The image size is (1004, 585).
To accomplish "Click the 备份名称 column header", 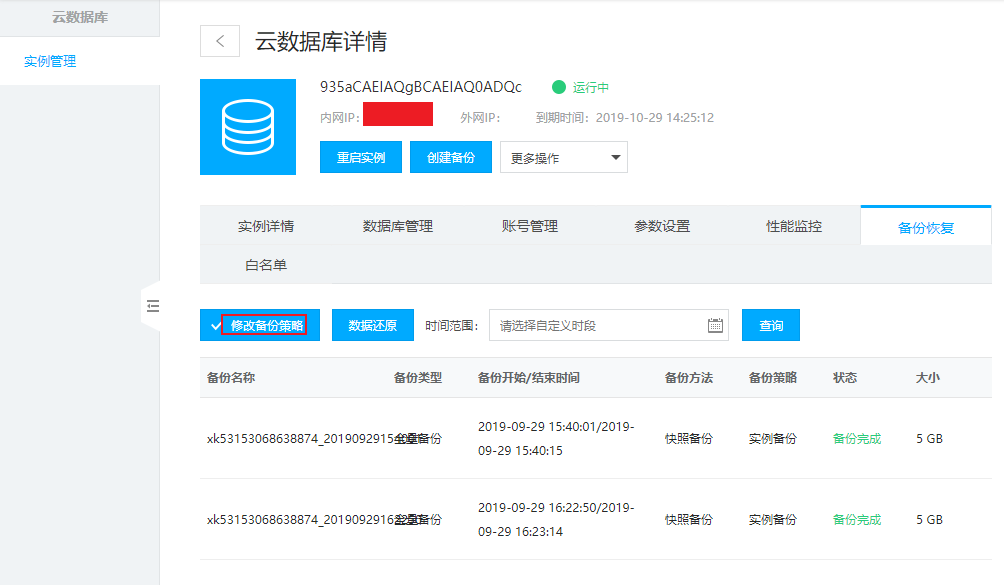I will (x=231, y=378).
